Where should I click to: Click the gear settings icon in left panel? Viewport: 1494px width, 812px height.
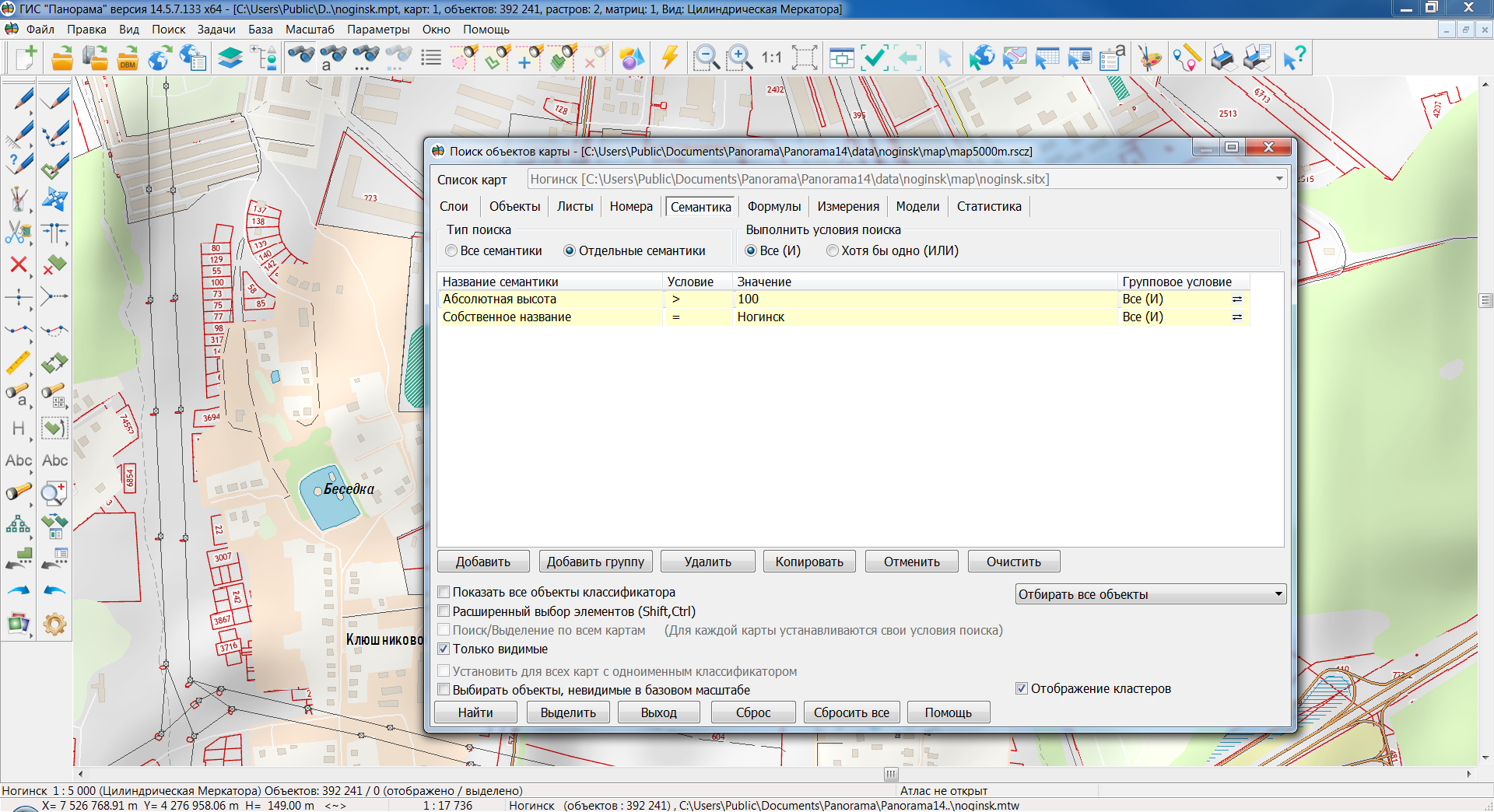coord(54,624)
